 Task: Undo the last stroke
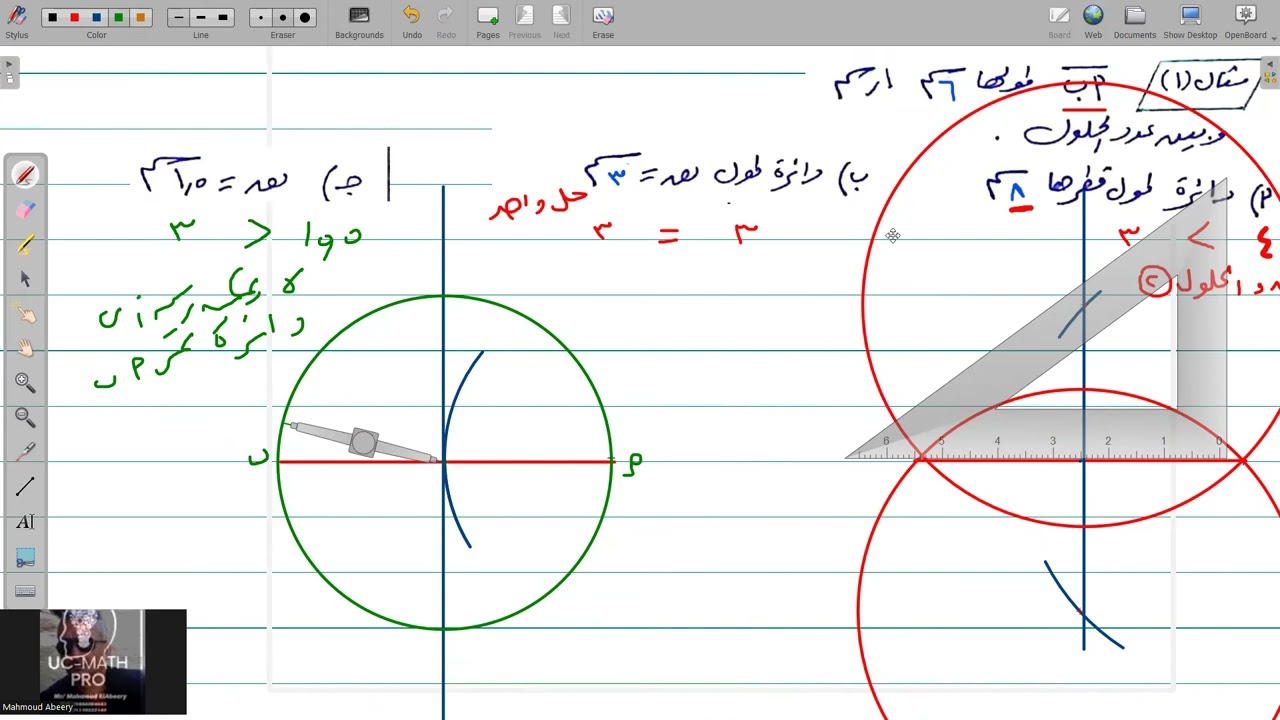(412, 22)
